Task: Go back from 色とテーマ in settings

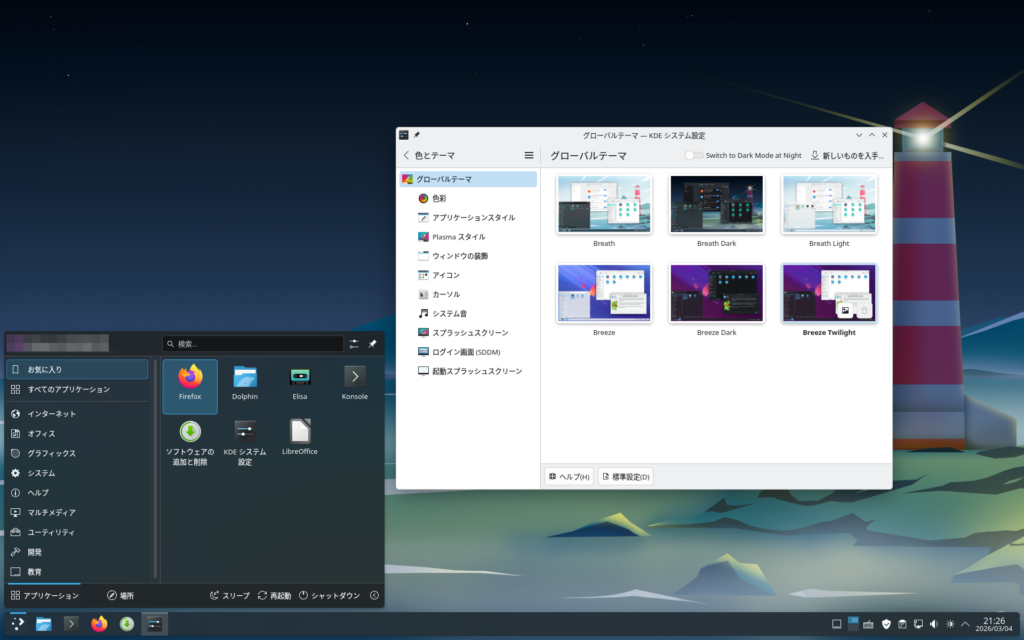Action: [406, 156]
